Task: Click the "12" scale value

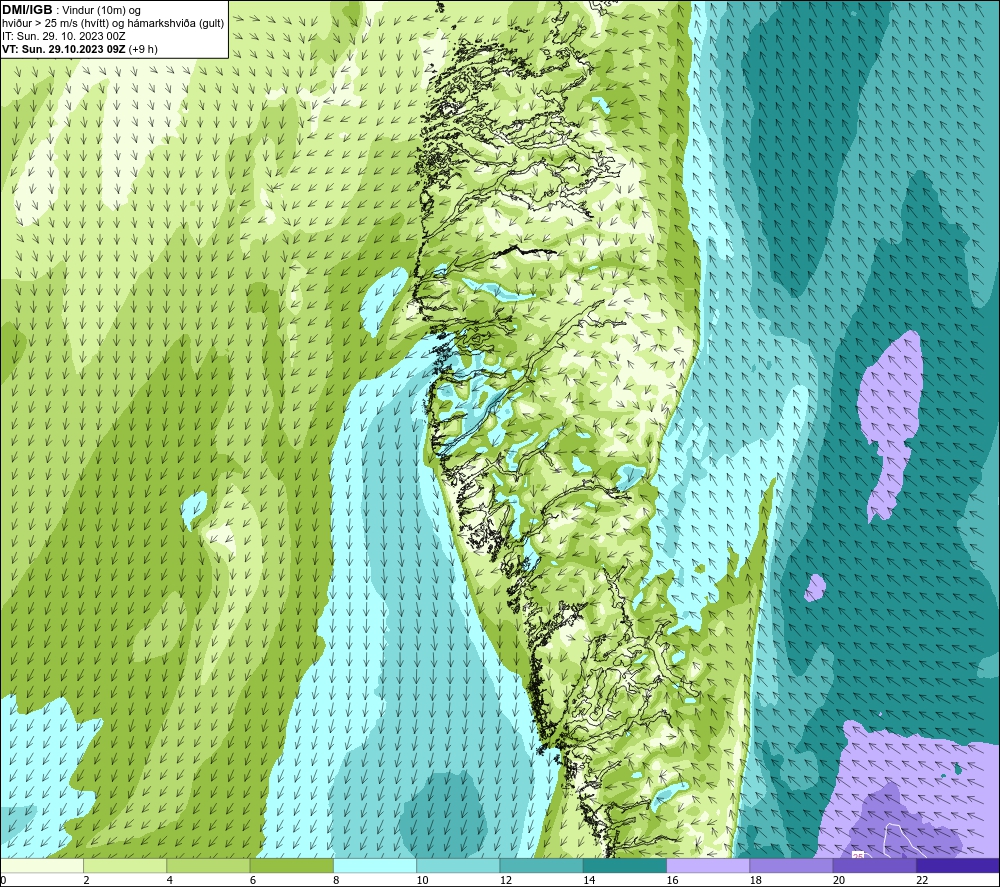Action: (x=506, y=880)
